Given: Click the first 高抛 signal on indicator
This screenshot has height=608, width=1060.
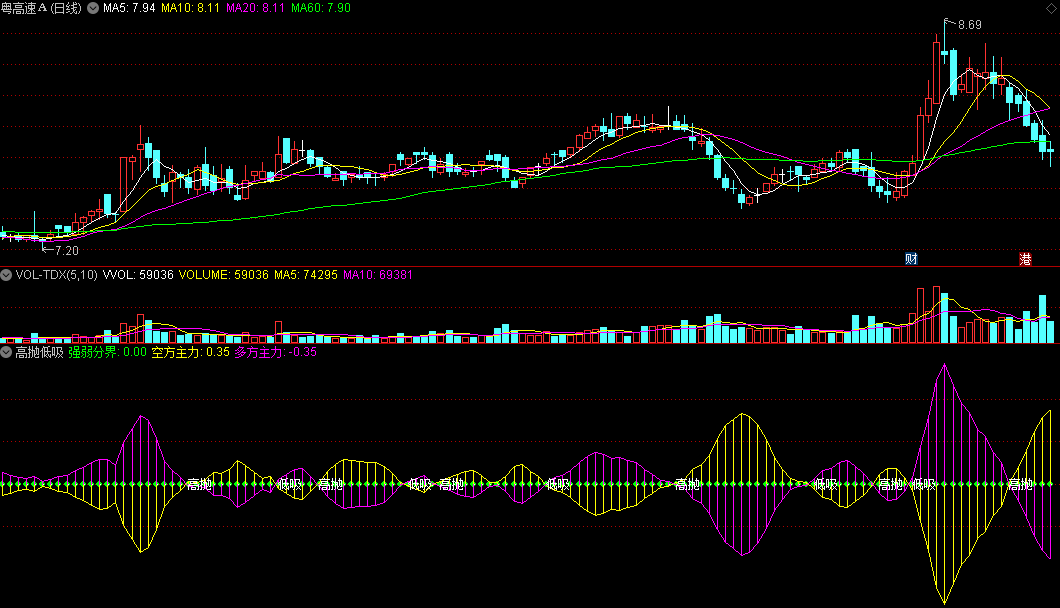Looking at the screenshot, I should coord(199,484).
